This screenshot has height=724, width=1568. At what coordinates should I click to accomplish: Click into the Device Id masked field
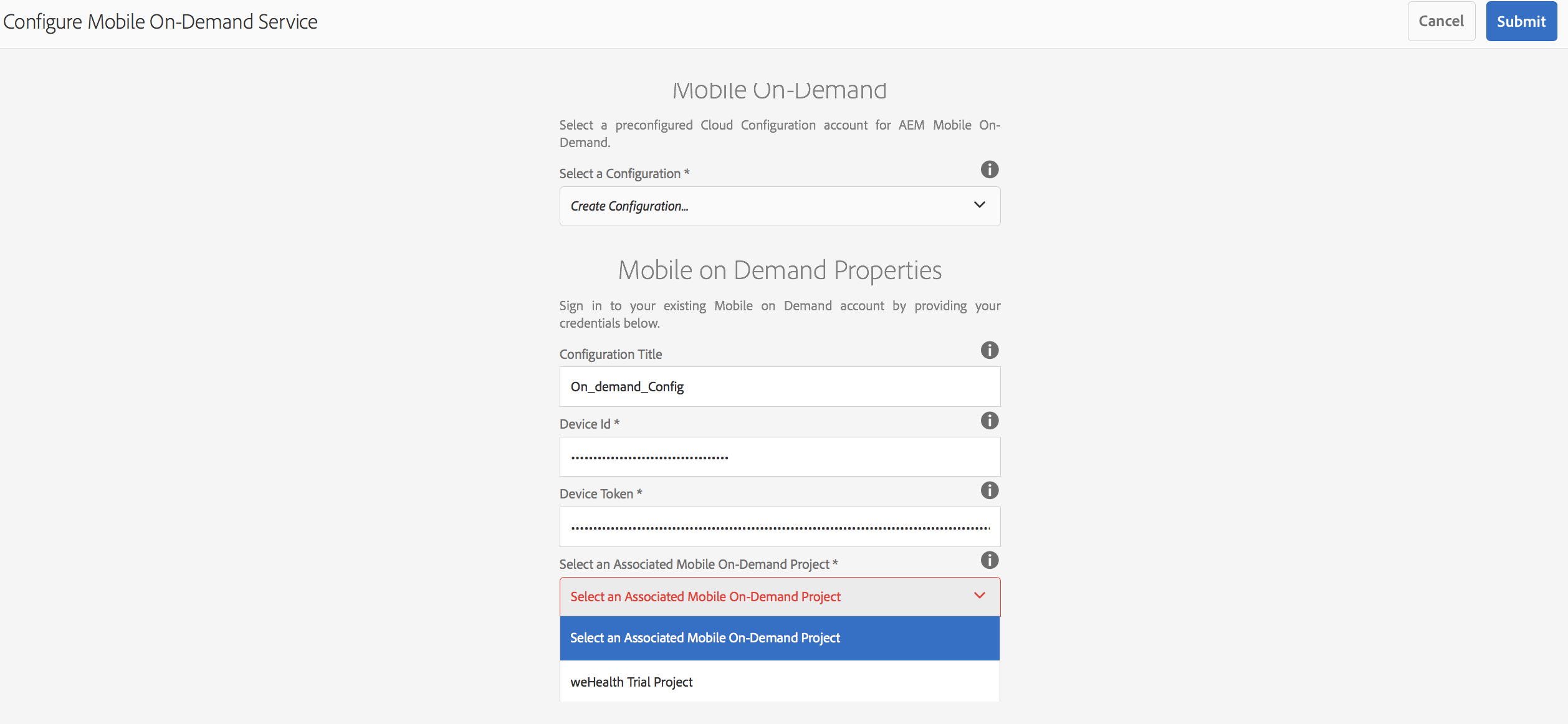coord(779,457)
